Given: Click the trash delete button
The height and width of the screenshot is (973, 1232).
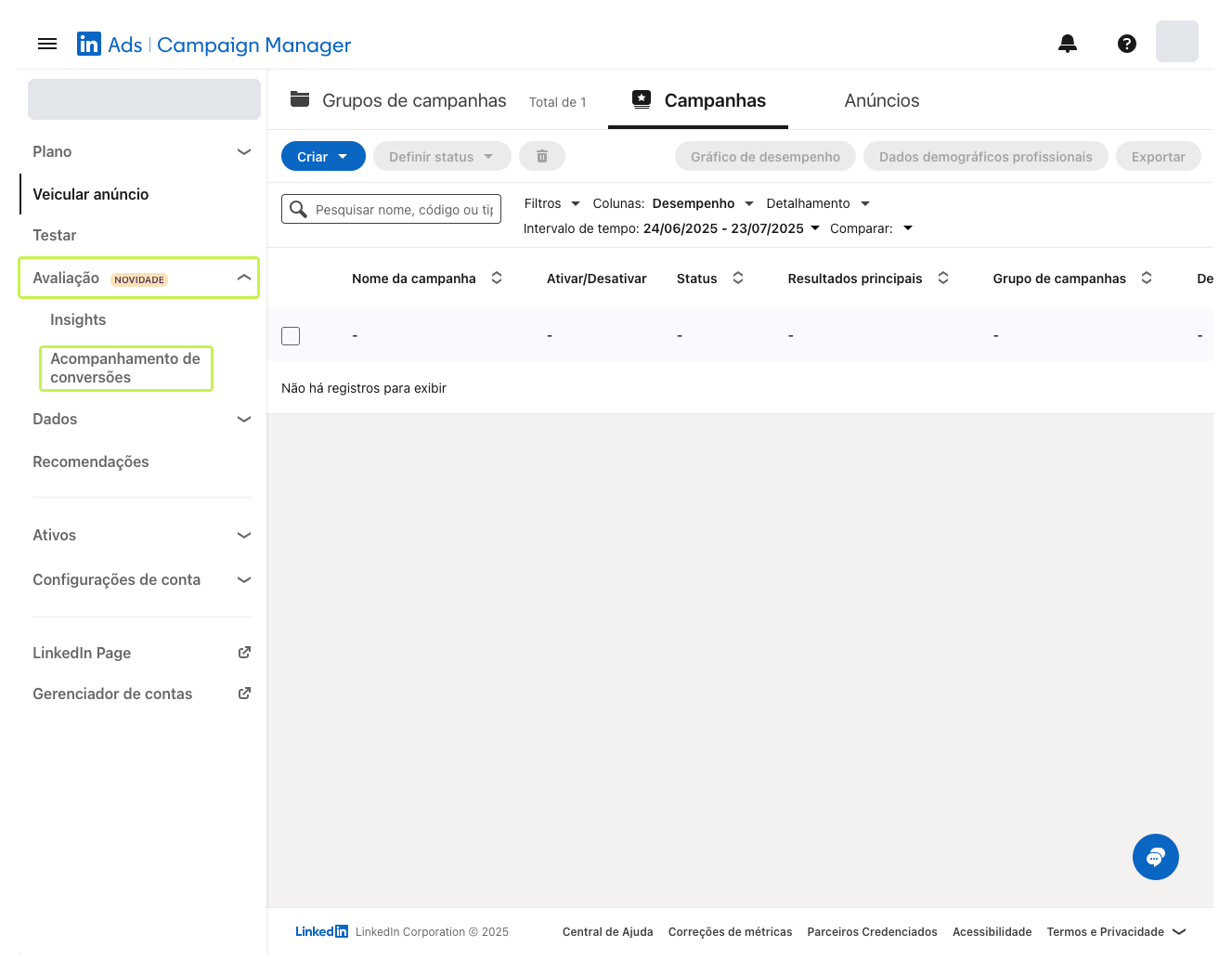Looking at the screenshot, I should pyautogui.click(x=542, y=157).
